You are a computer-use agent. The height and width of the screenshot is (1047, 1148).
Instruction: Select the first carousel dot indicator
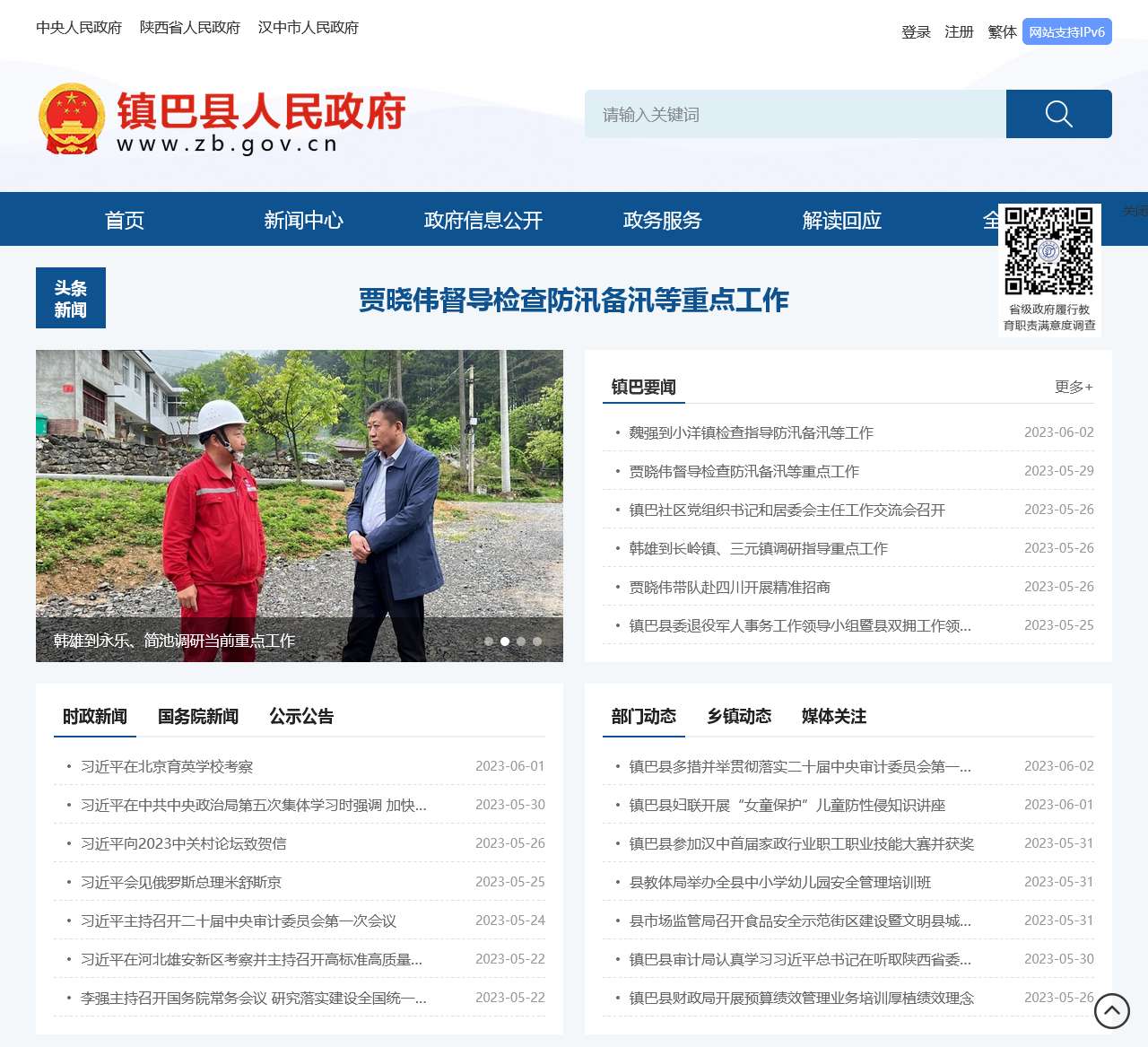[x=489, y=641]
